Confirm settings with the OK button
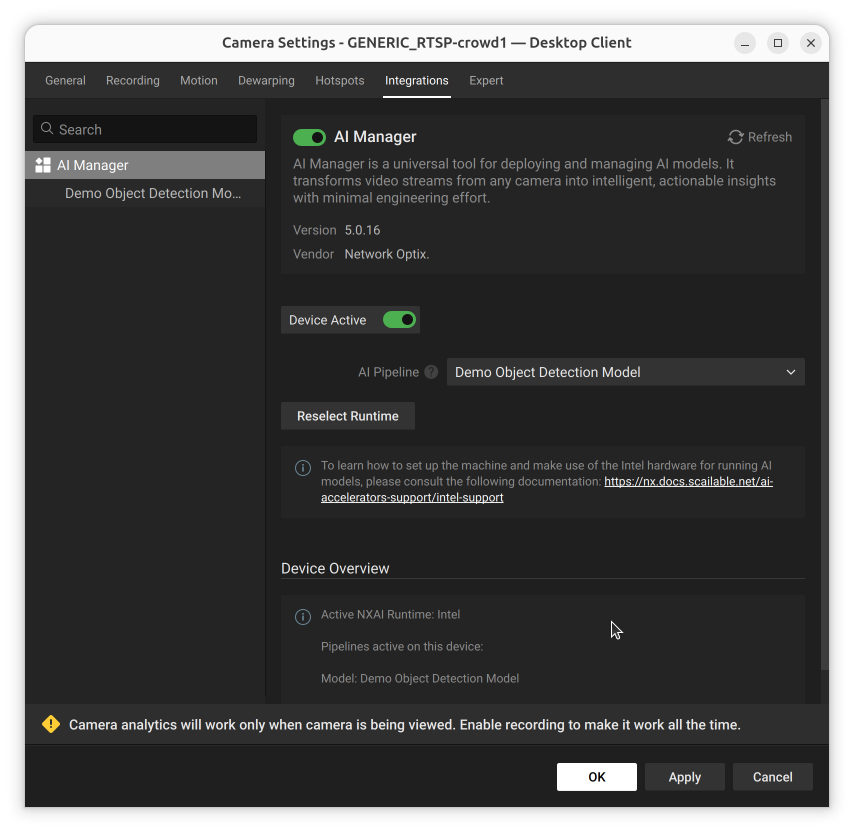Image resolution: width=854 pixels, height=832 pixels. 596,776
